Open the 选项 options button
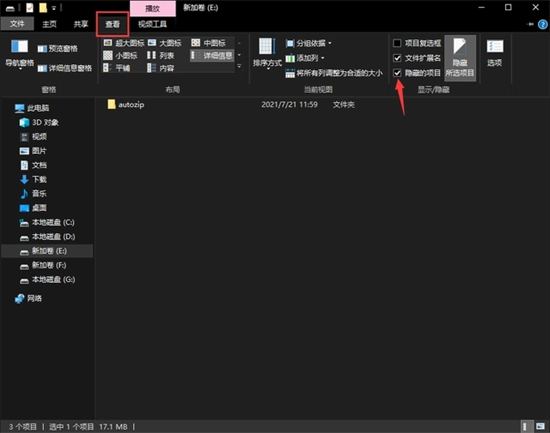550x433 pixels. pos(495,53)
